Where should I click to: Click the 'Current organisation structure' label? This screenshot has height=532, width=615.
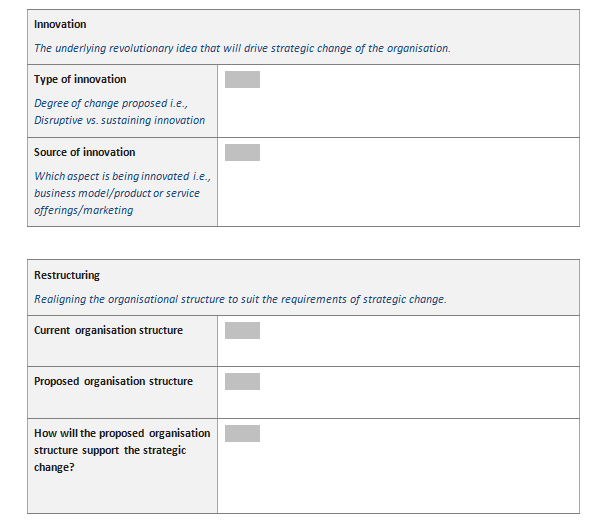pos(108,330)
